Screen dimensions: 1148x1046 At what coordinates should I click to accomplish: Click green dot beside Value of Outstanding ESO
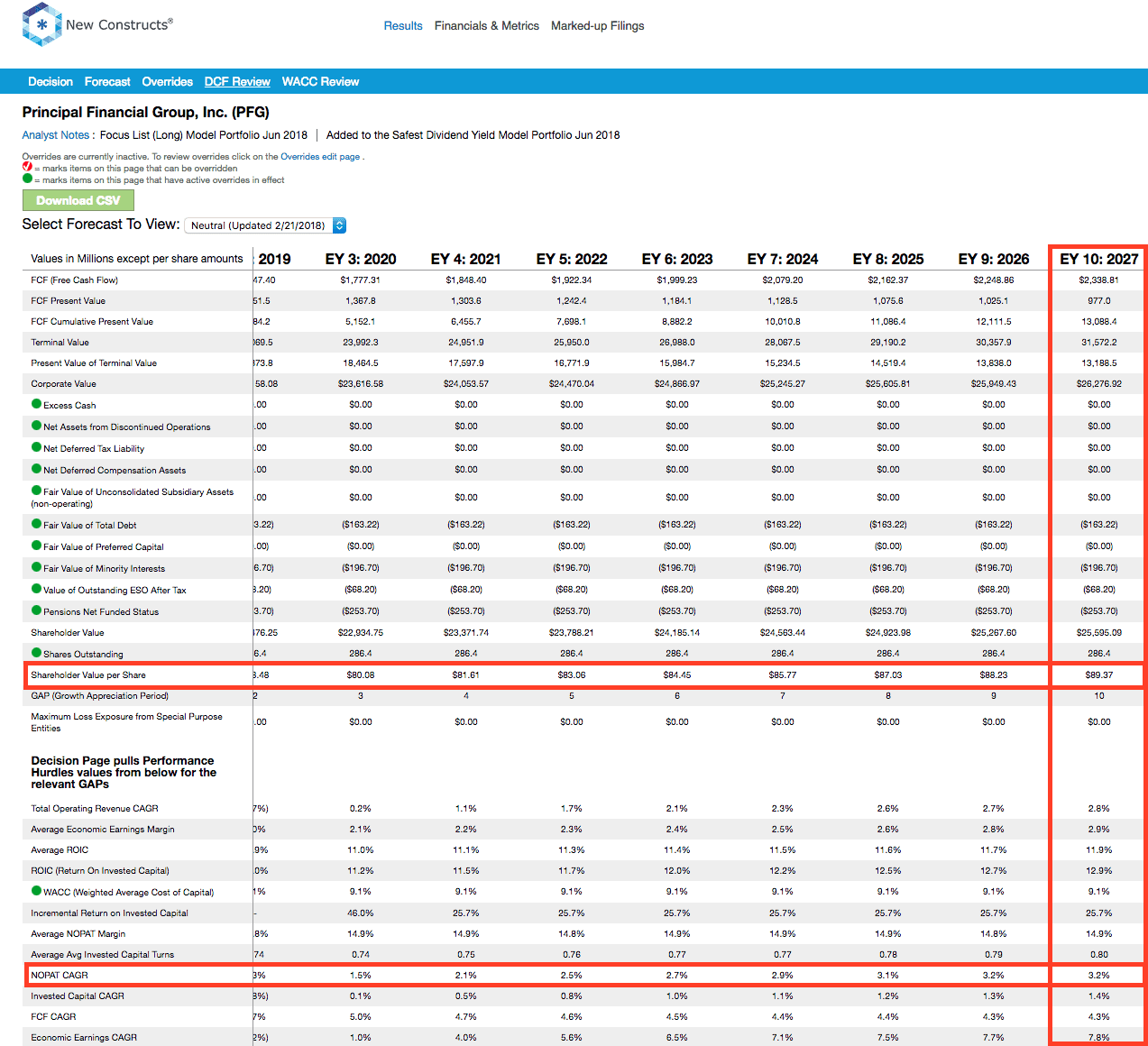click(37, 589)
